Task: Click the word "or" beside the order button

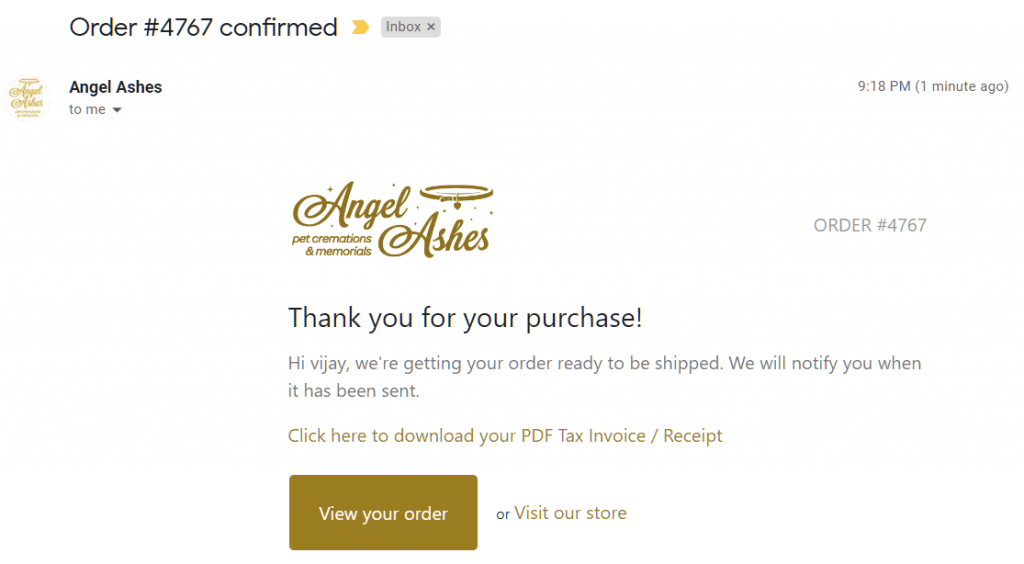Action: tap(503, 515)
